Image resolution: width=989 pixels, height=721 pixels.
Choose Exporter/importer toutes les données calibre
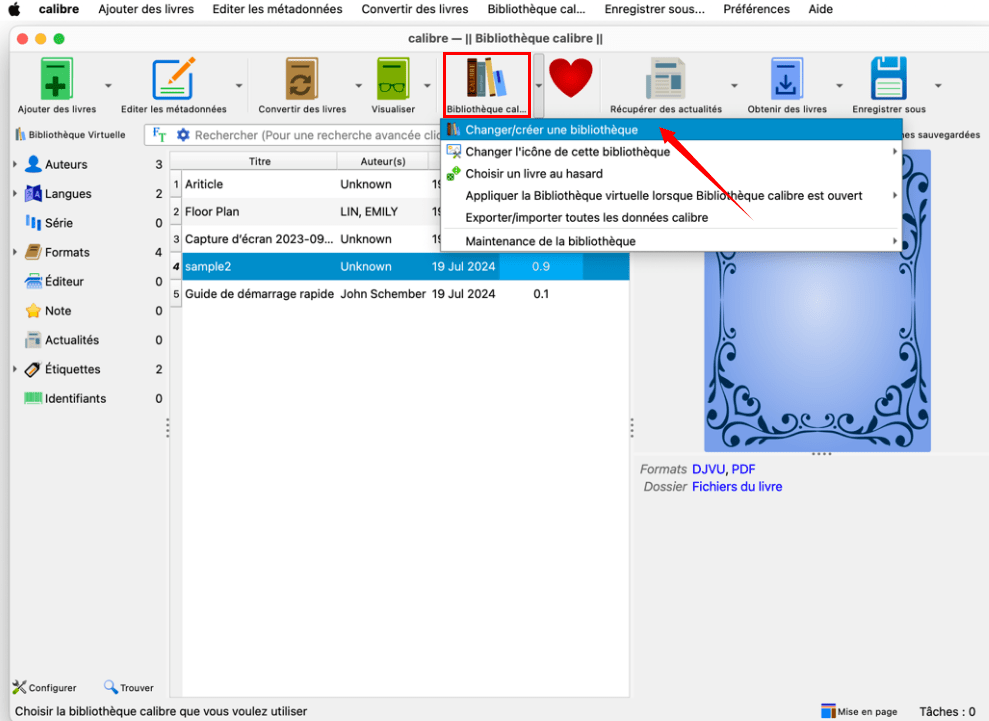click(671, 218)
